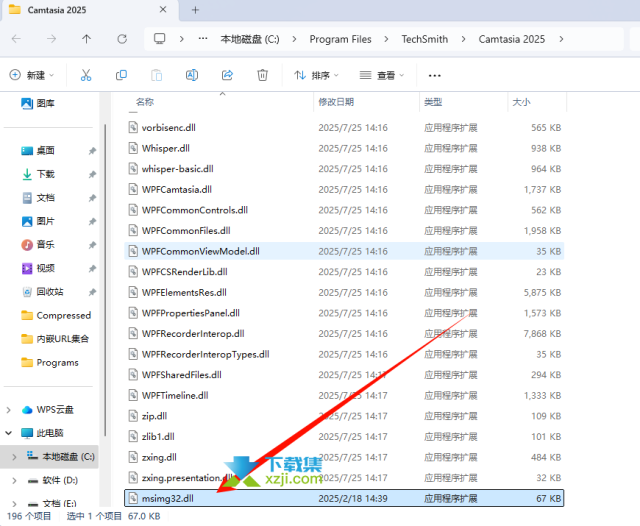Collapse the 此电脑 tree node
The image size is (640, 526).
(9, 433)
